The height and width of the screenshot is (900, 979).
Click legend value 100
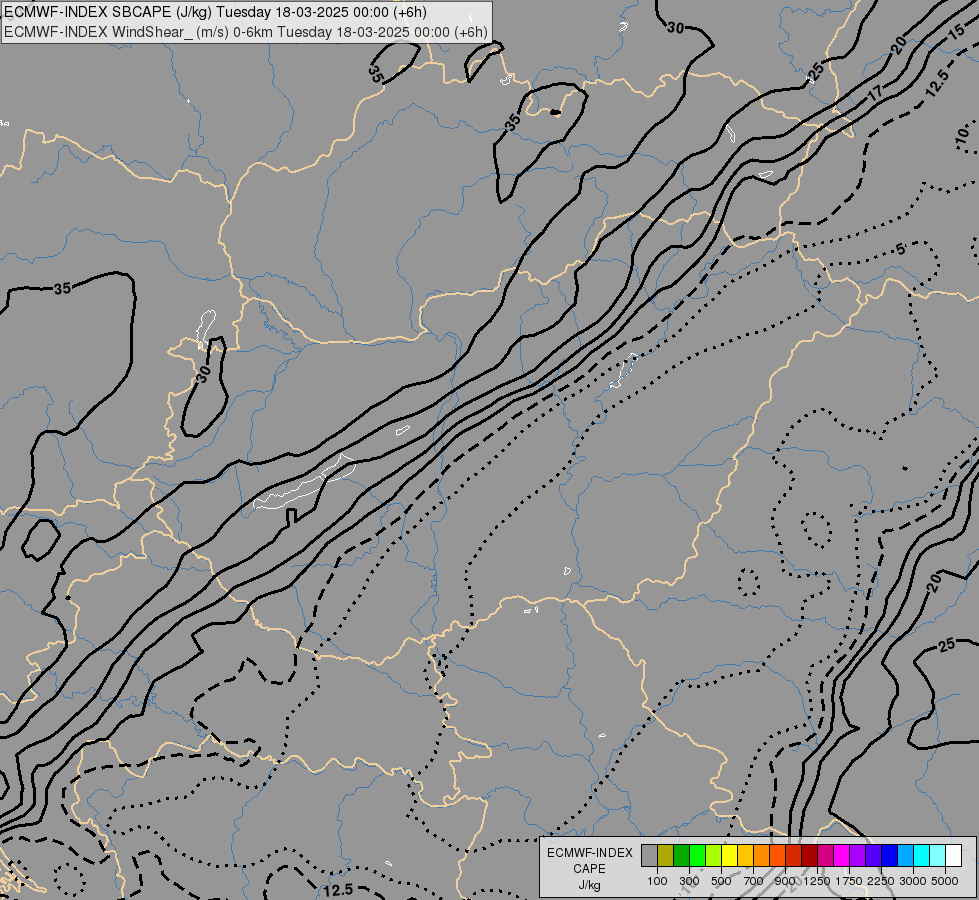[657, 881]
